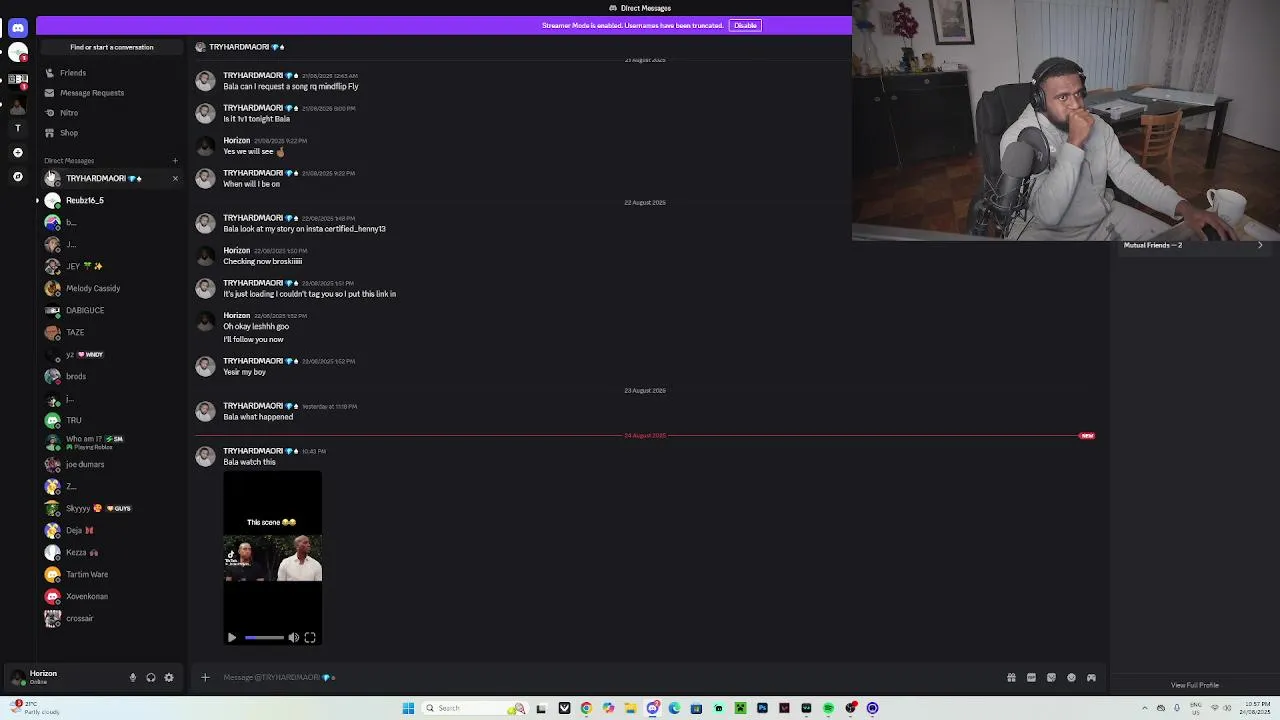The height and width of the screenshot is (720, 1280).
Task: Open DM with Melody Cassidy
Action: [x=110, y=289]
